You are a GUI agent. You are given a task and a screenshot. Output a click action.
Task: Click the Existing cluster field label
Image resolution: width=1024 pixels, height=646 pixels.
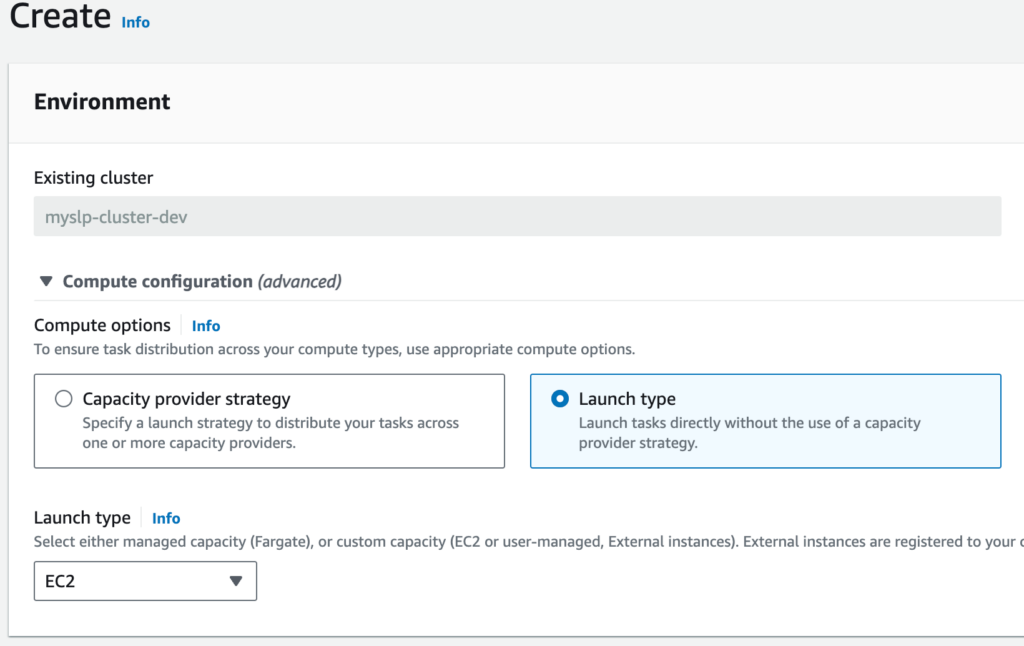[93, 178]
